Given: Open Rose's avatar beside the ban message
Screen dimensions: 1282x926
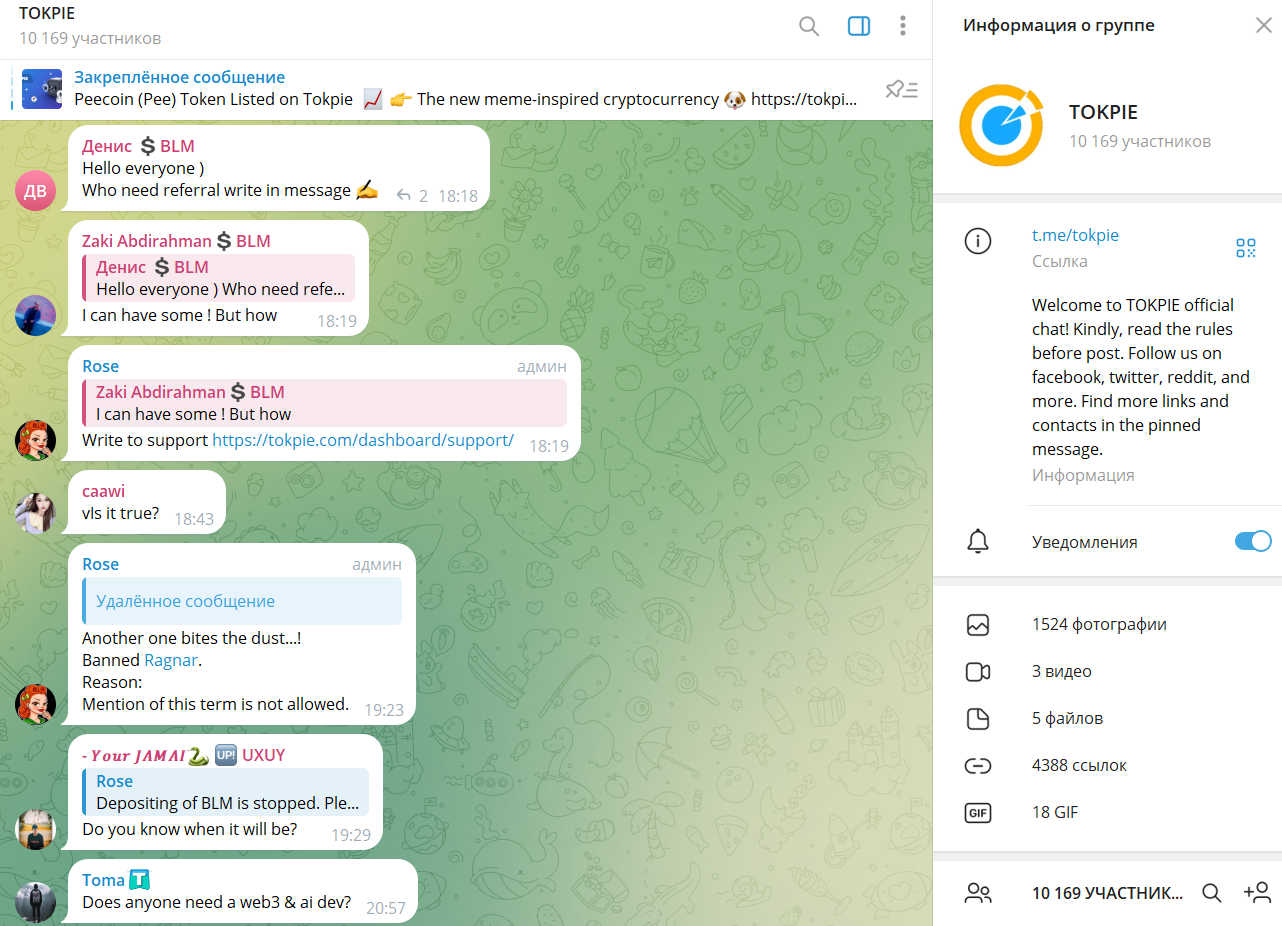Looking at the screenshot, I should point(35,704).
